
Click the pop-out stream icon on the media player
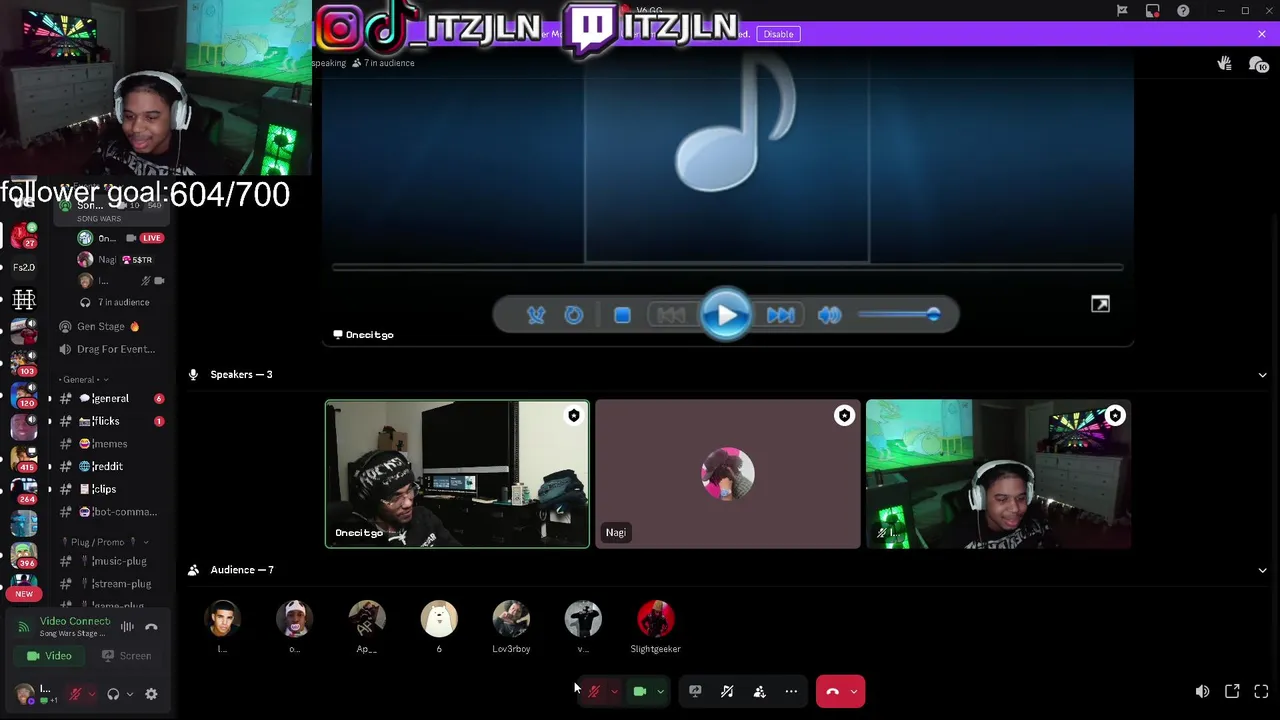pyautogui.click(x=1100, y=304)
